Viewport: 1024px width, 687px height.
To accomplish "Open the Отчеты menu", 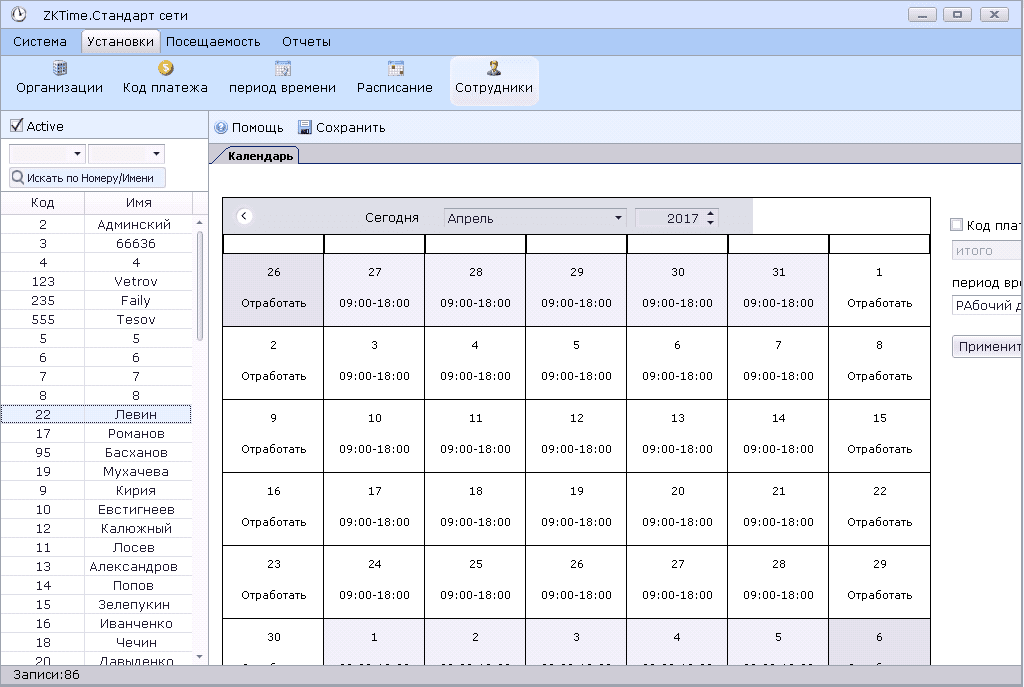I will [306, 42].
